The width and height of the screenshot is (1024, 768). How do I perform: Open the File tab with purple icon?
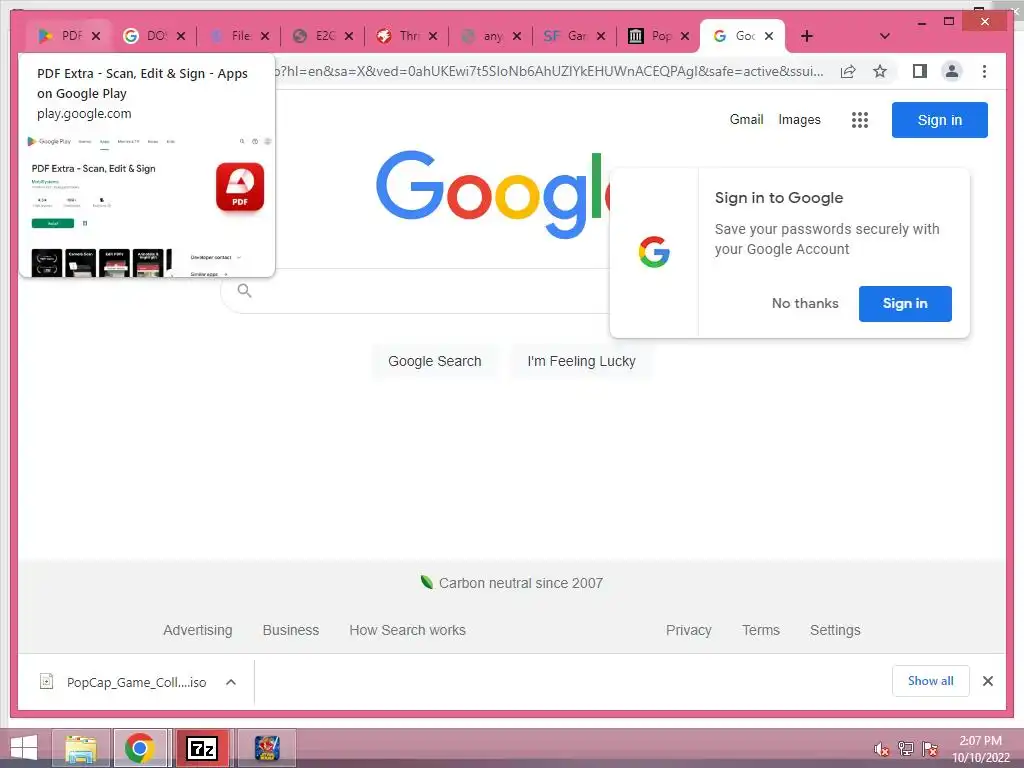point(230,36)
